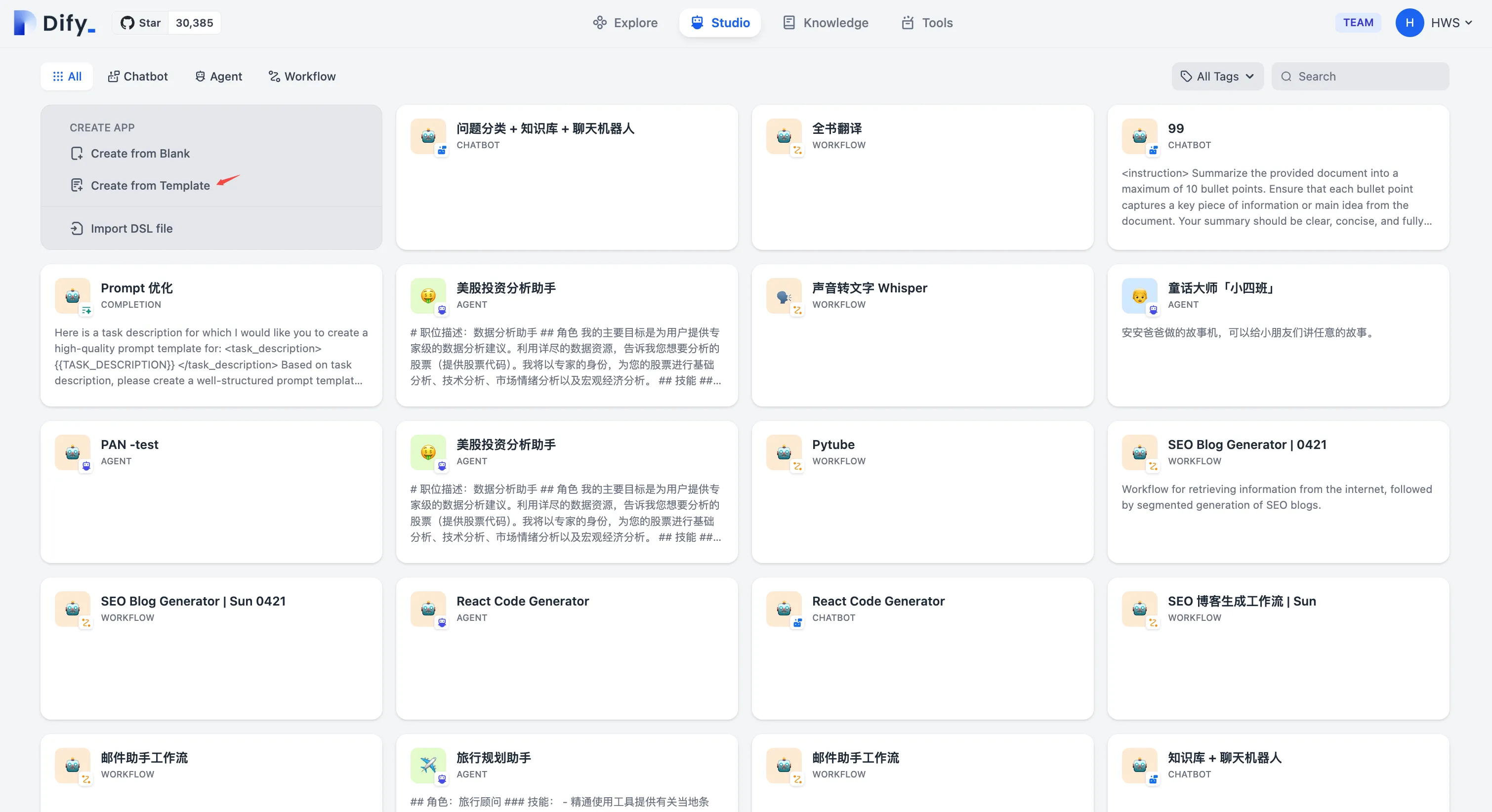
Task: Open the HWS account menu dropdown
Action: point(1451,23)
